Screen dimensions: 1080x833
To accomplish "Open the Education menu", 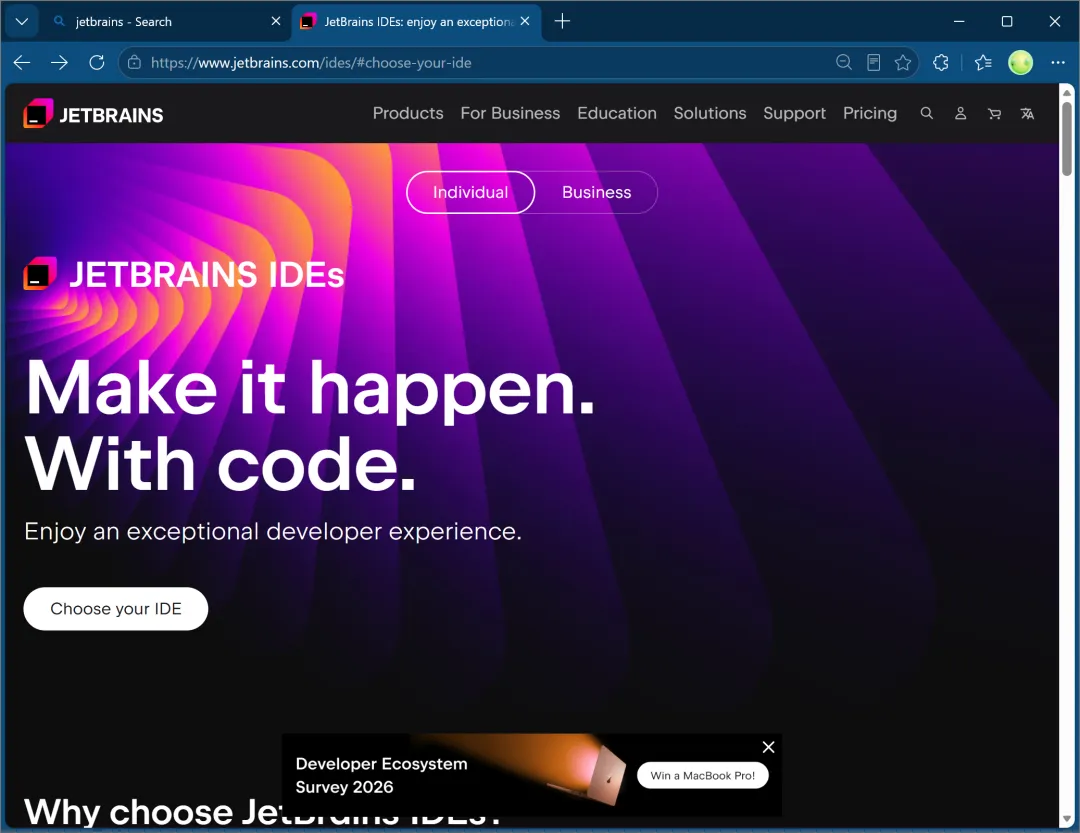I will (616, 113).
